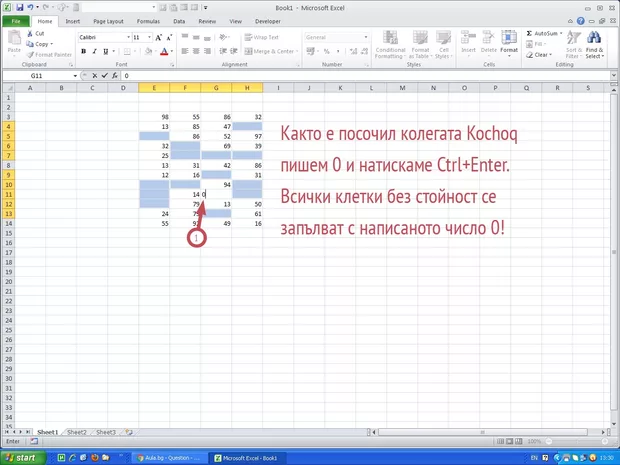Open Conditional Formatting menu

[x=390, y=45]
